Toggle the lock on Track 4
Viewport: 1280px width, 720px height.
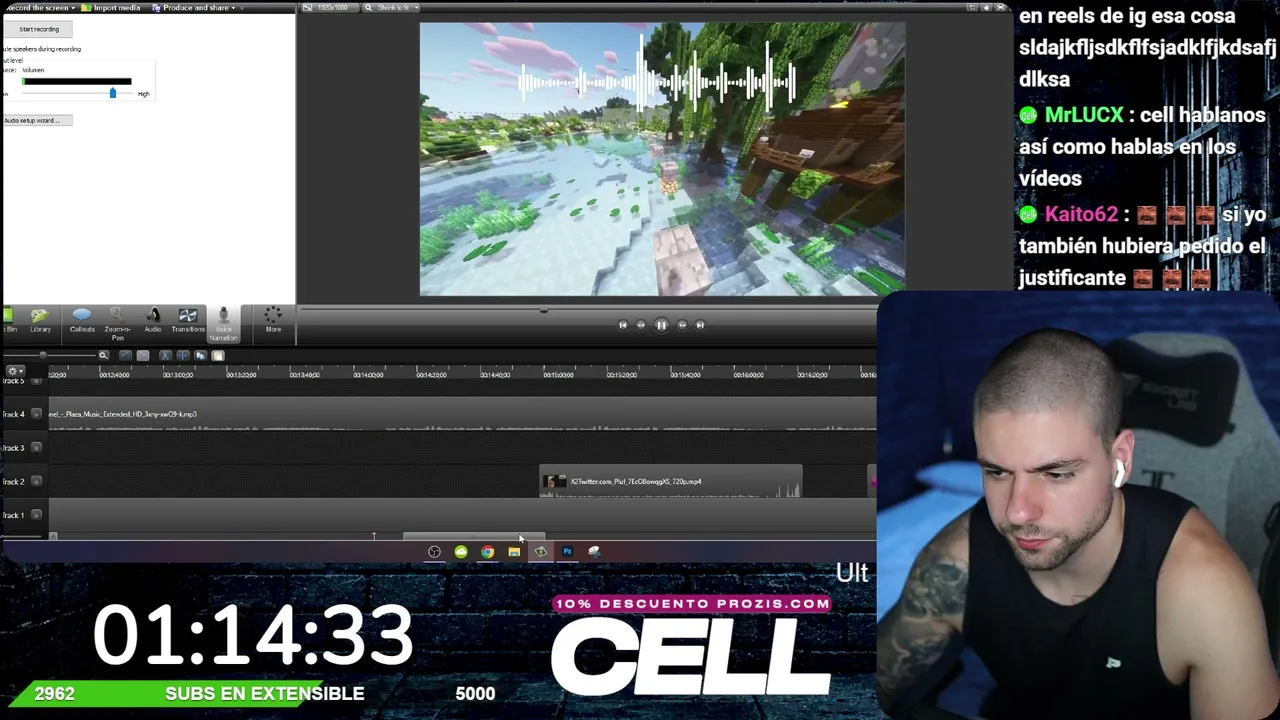click(37, 414)
